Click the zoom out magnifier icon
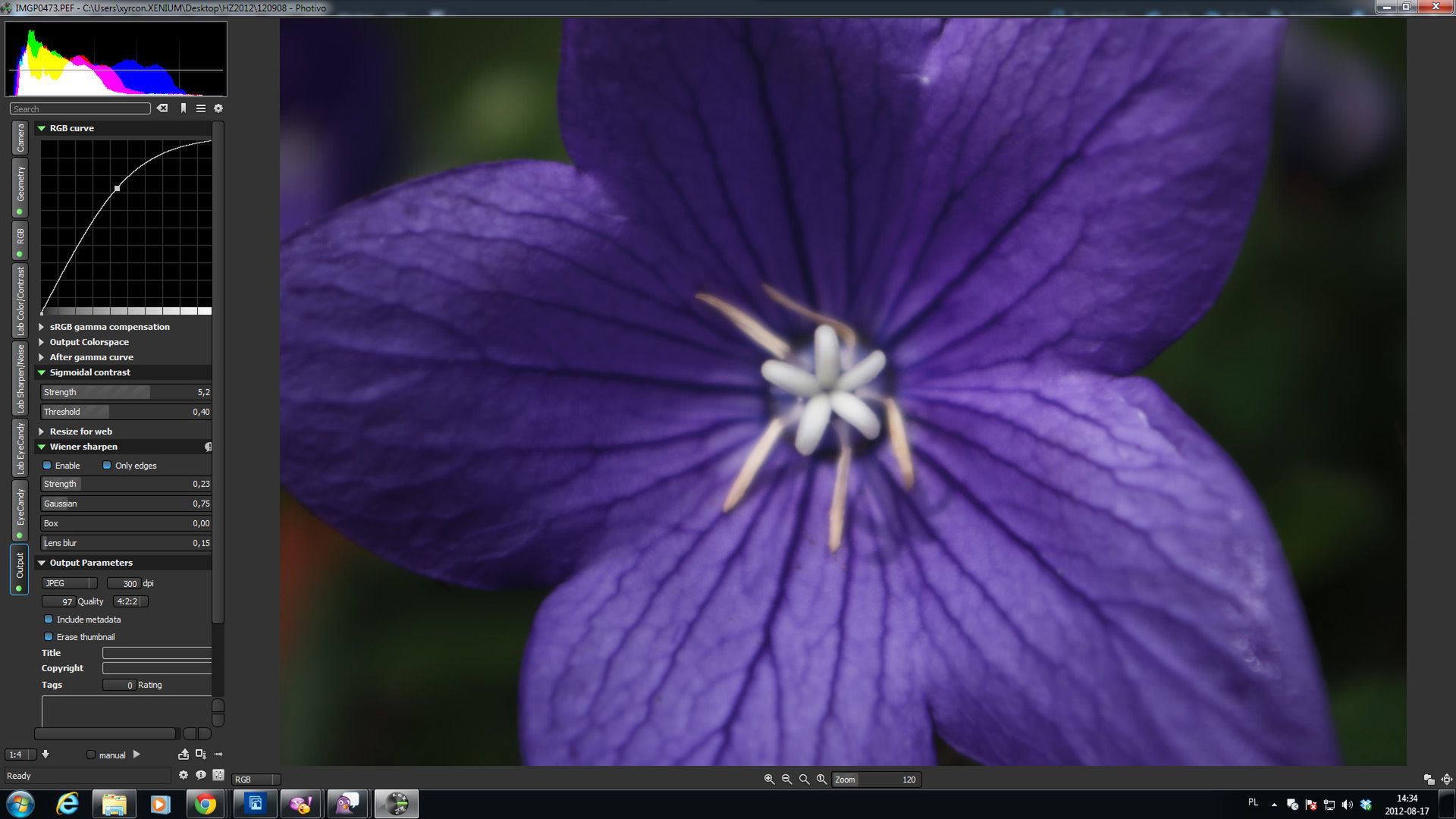Image resolution: width=1456 pixels, height=819 pixels. (786, 780)
